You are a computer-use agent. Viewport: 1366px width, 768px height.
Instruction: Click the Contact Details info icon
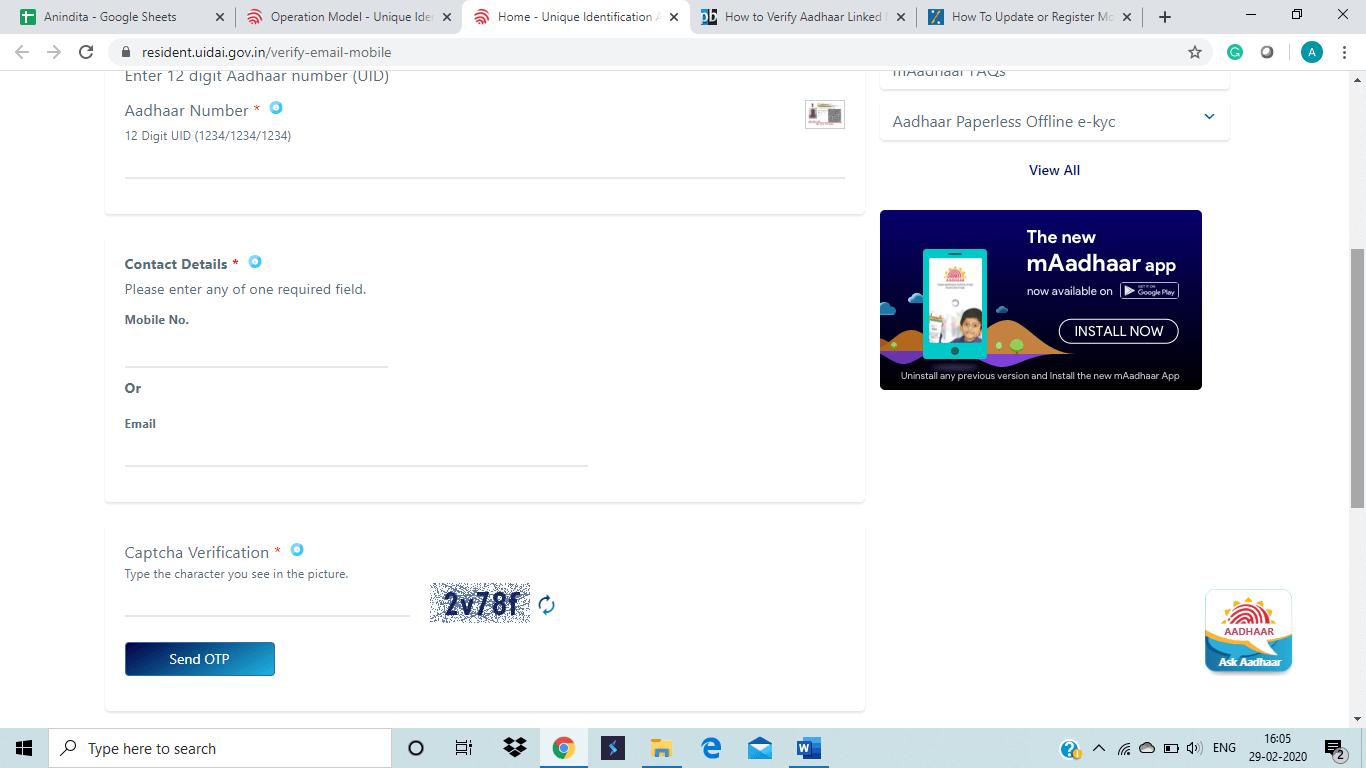[255, 262]
